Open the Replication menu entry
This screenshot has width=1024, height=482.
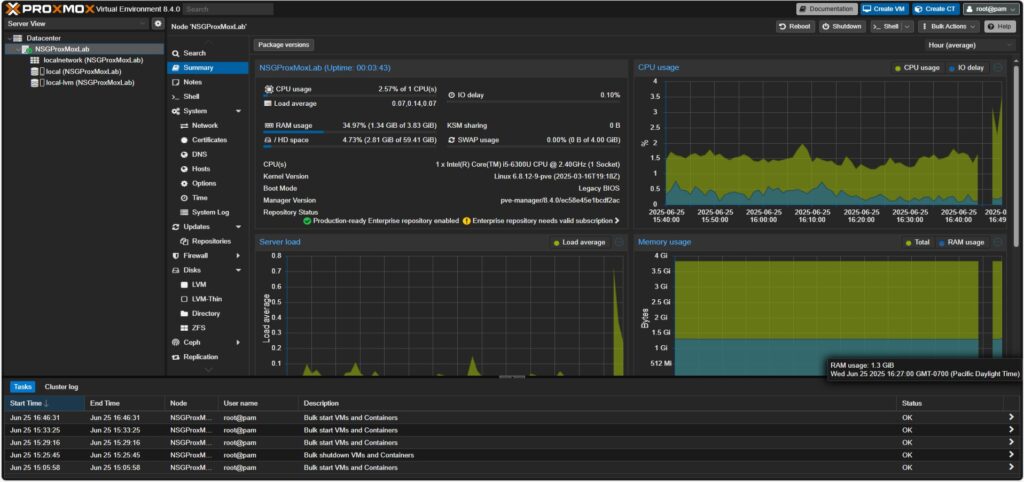point(207,357)
